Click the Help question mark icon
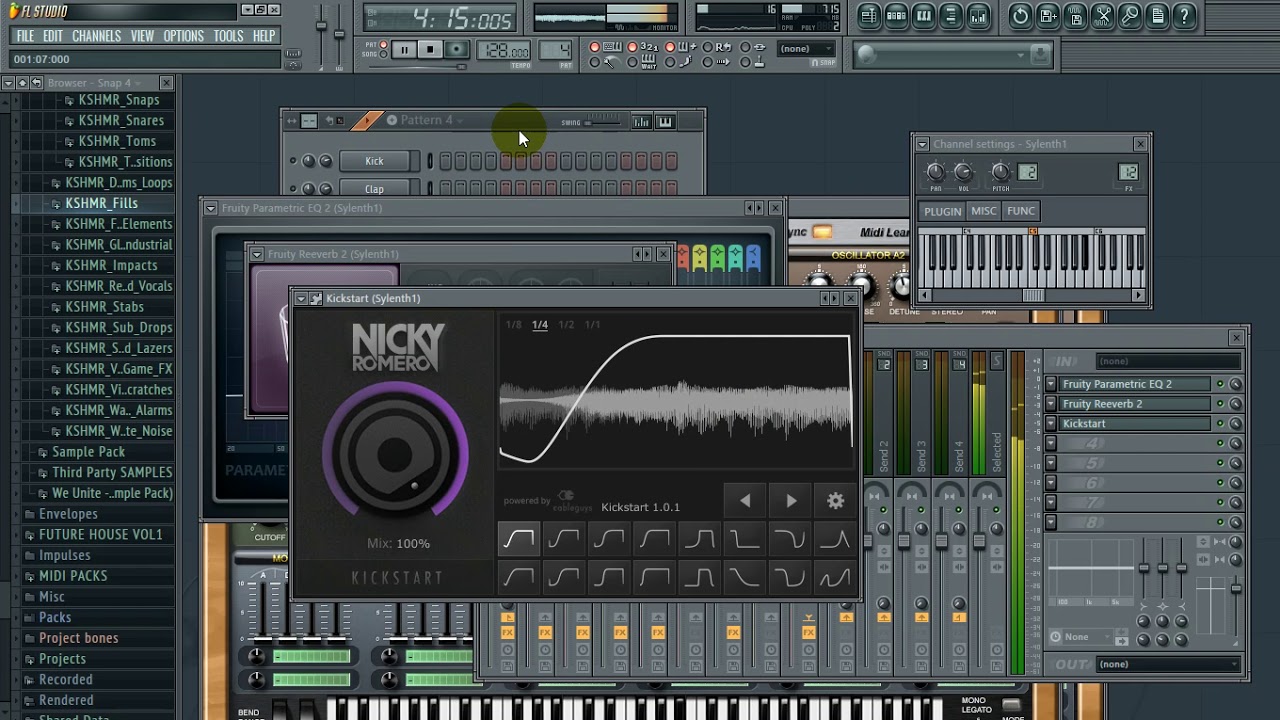 pyautogui.click(x=1184, y=16)
